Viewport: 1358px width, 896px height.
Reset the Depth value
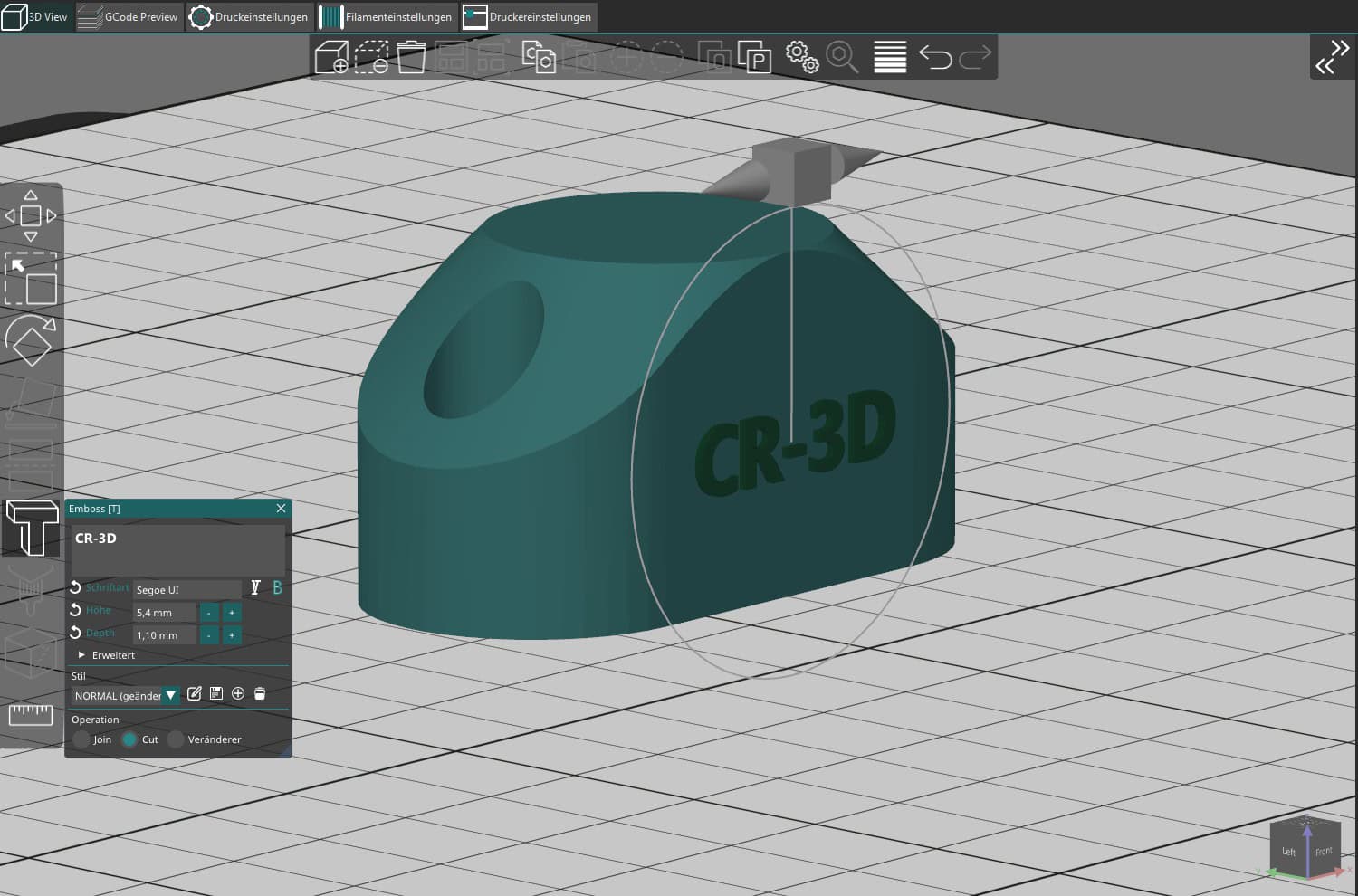[x=76, y=633]
